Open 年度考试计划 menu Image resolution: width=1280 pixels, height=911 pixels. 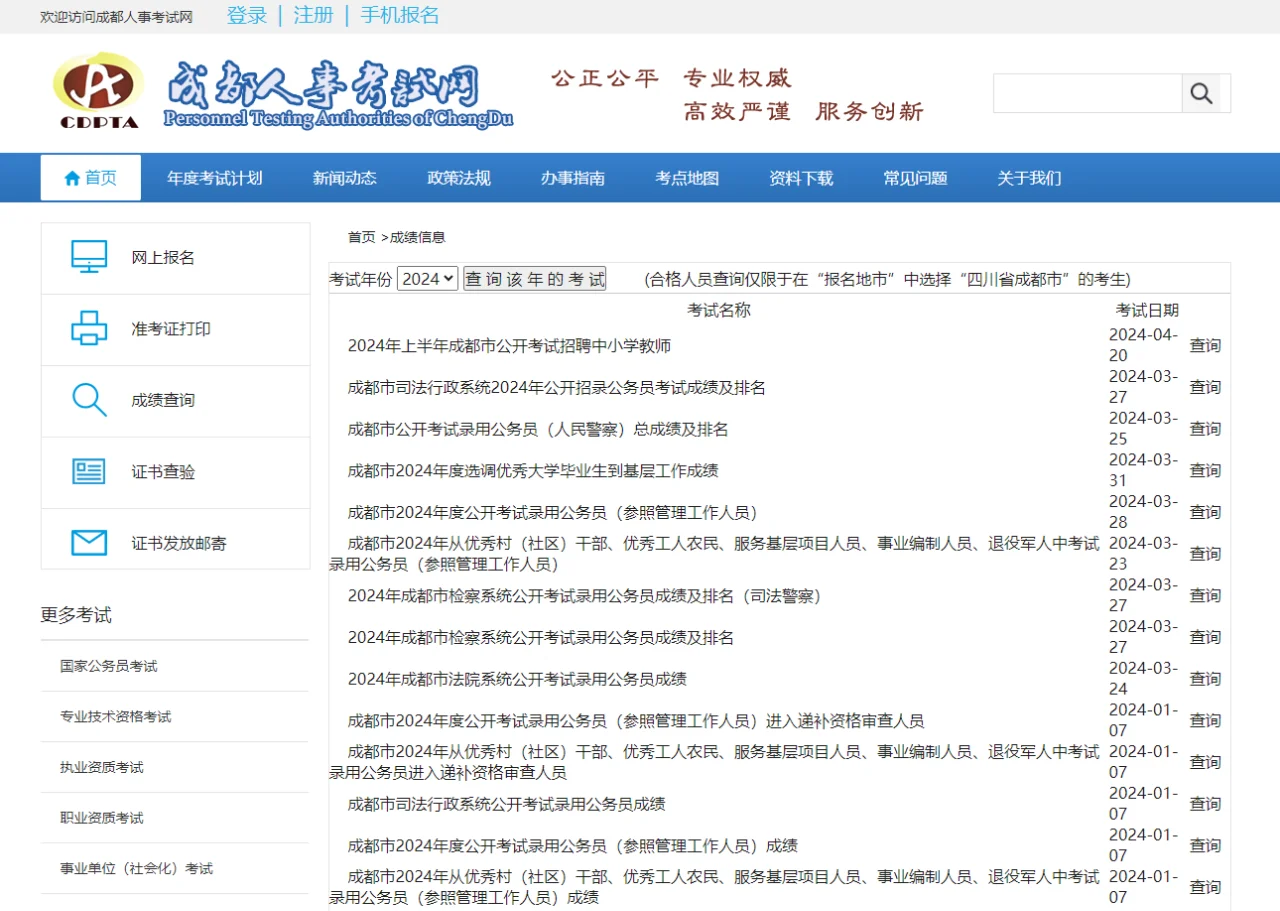[x=215, y=178]
